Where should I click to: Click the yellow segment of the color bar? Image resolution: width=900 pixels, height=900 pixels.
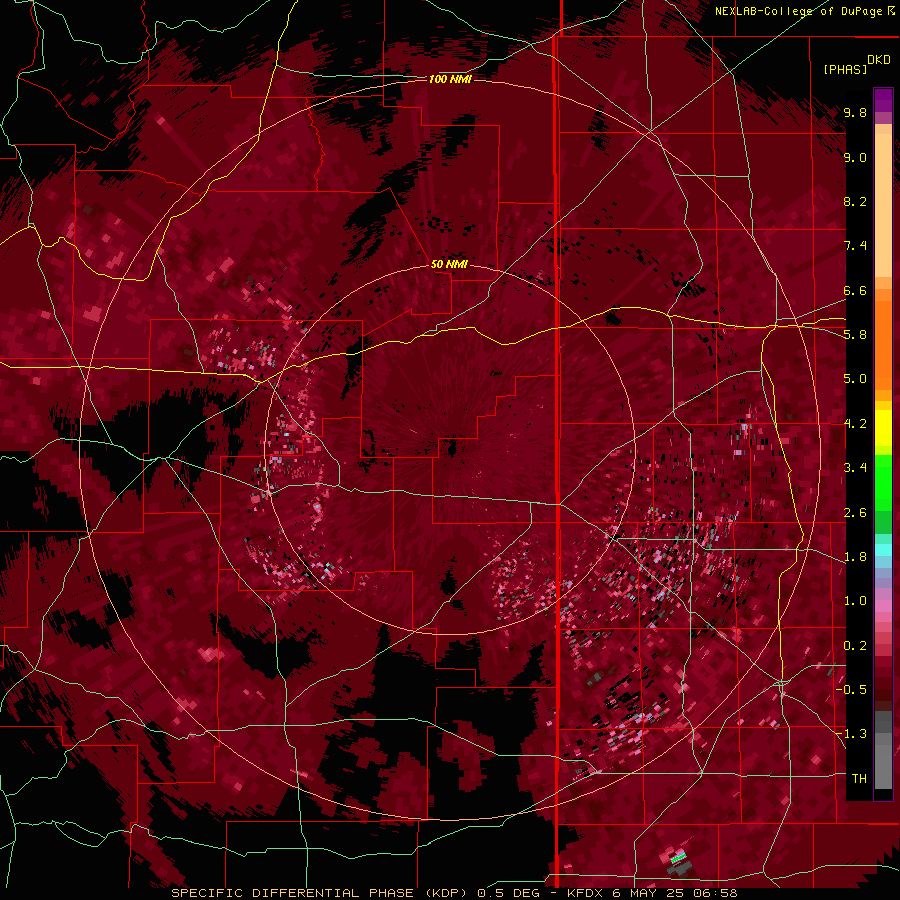coord(883,428)
